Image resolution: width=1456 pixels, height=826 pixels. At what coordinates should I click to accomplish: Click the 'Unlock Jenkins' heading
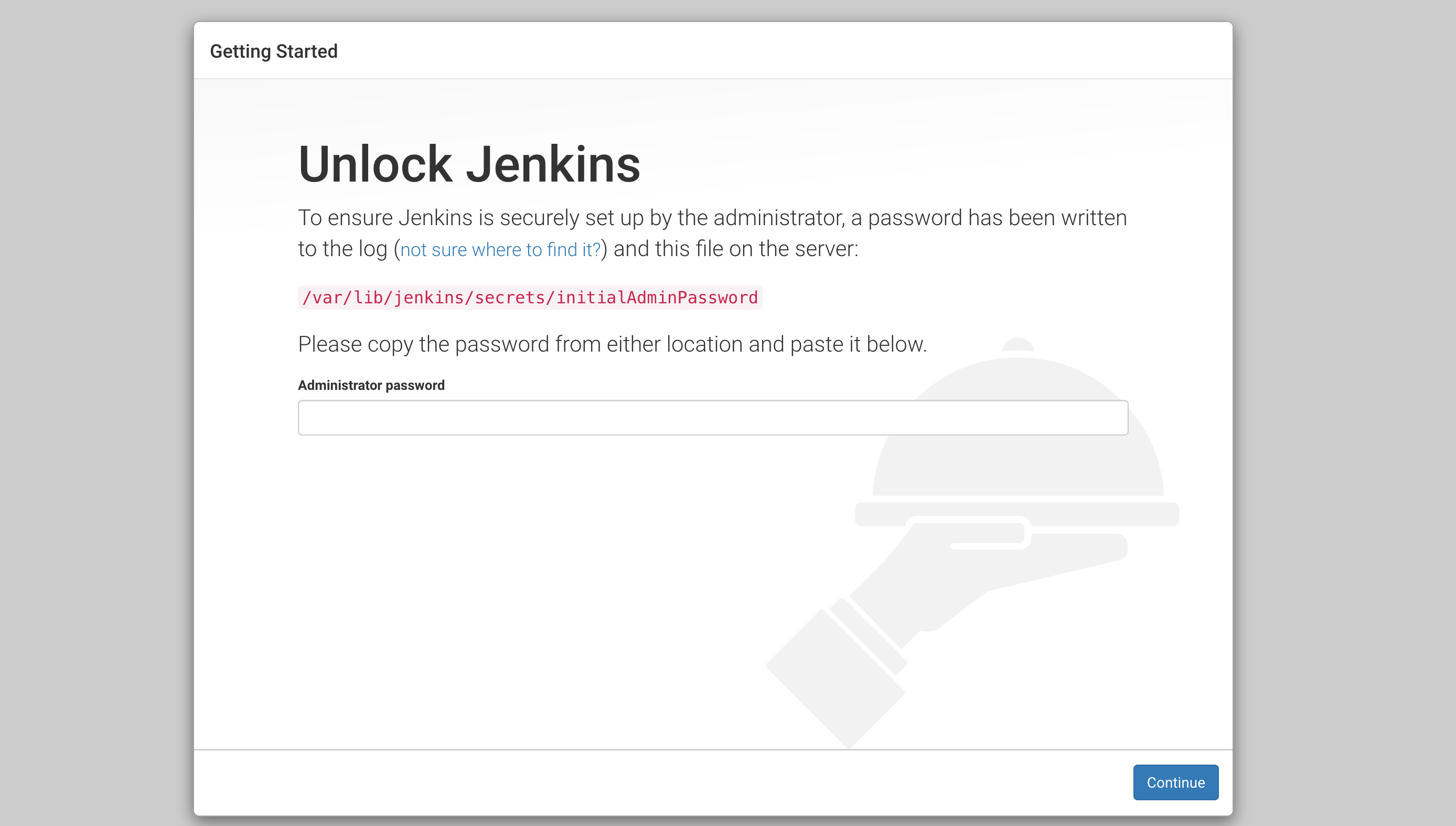[x=469, y=164]
